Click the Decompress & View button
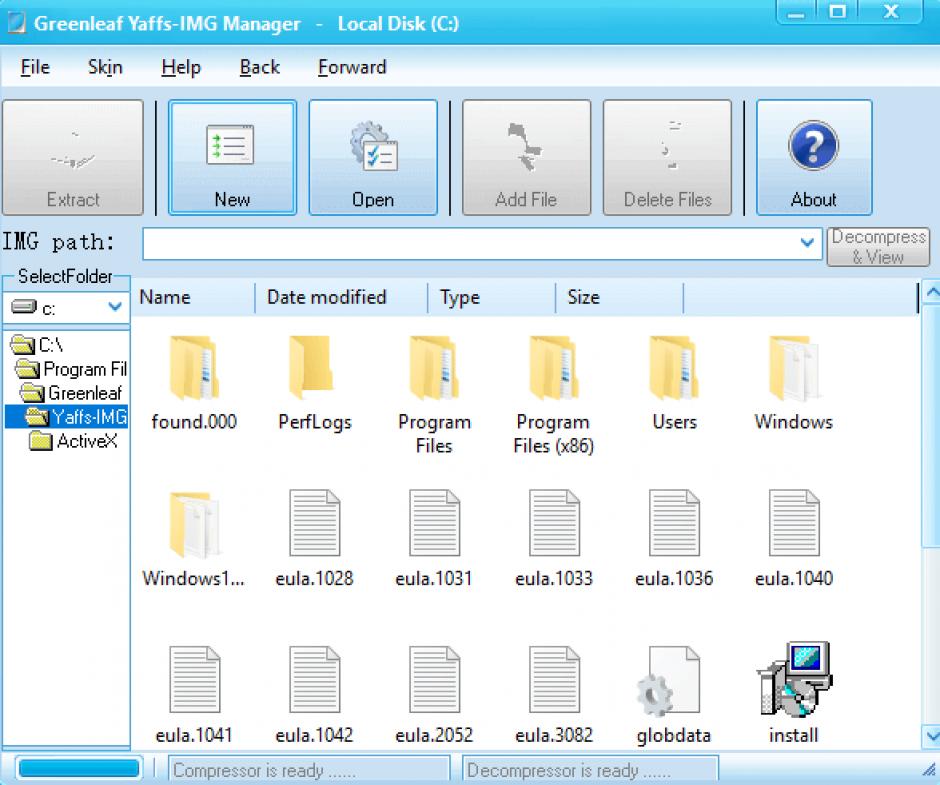The width and height of the screenshot is (940, 785). pos(878,246)
